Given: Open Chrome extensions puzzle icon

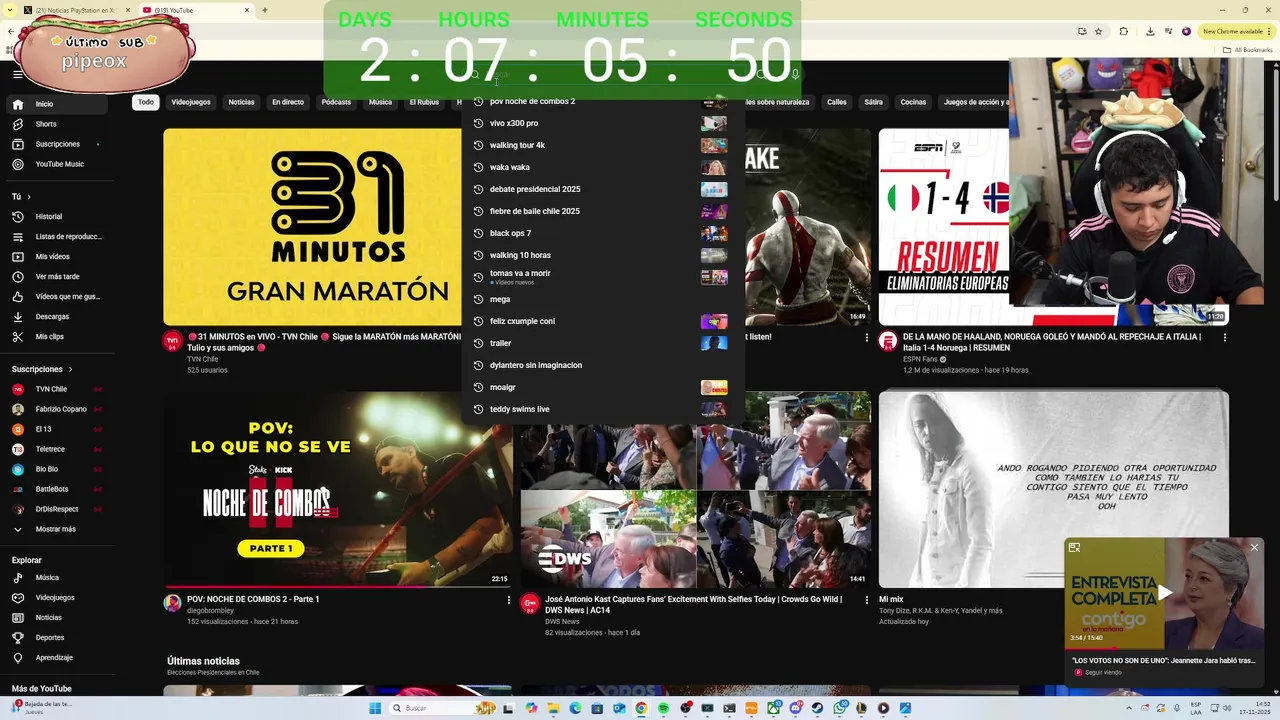Looking at the screenshot, I should [1123, 31].
